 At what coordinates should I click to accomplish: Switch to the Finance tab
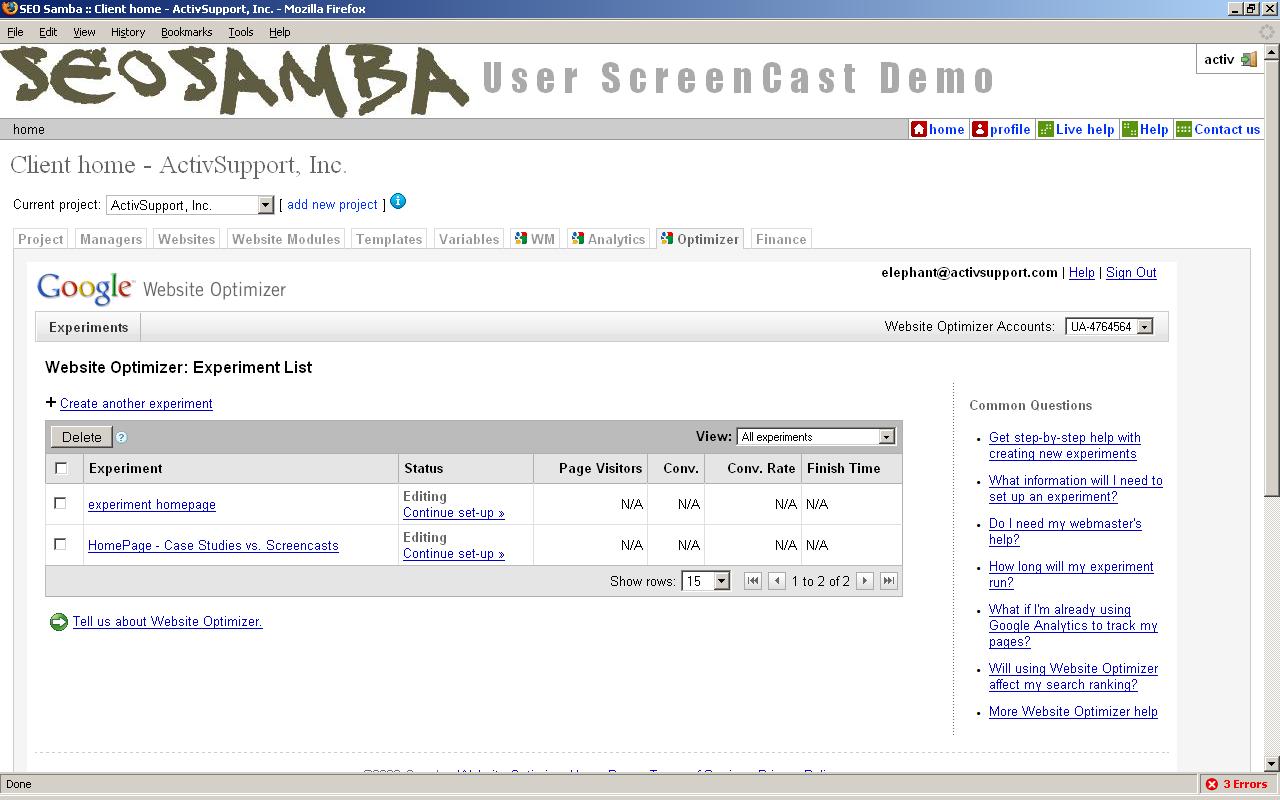pyautogui.click(x=781, y=239)
